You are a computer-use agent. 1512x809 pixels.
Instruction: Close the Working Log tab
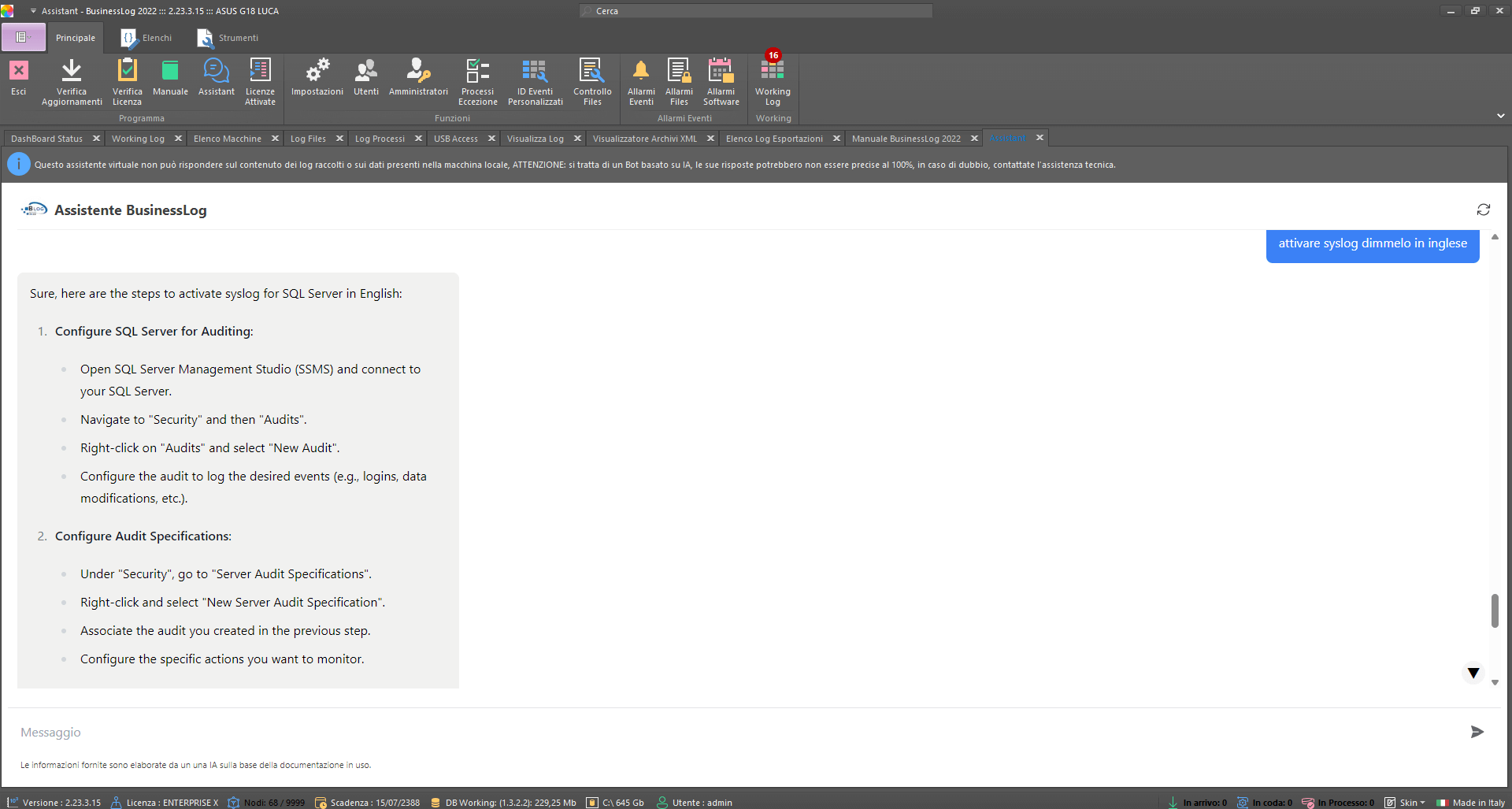click(x=178, y=138)
